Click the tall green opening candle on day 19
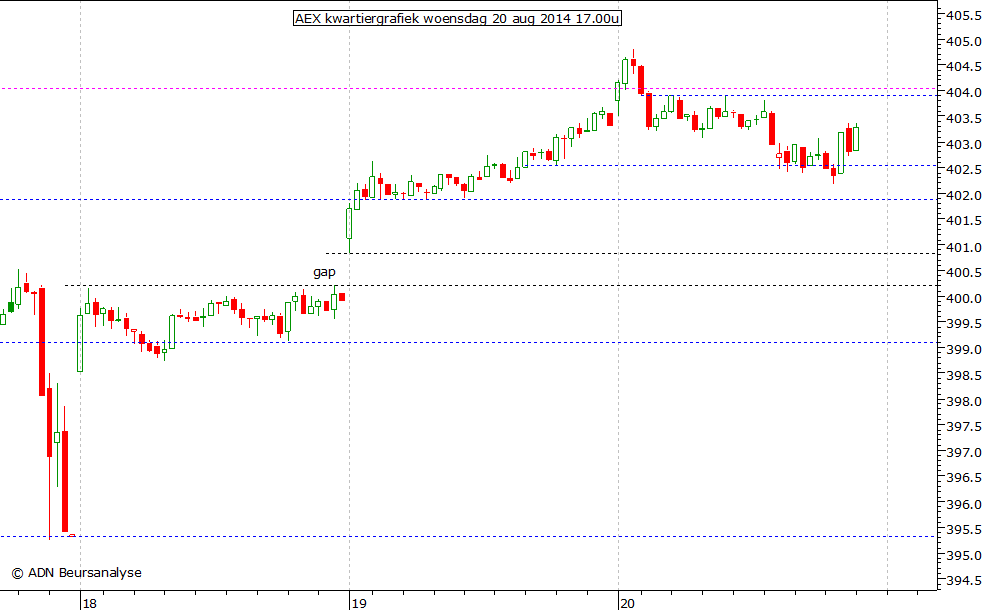The height and width of the screenshot is (610, 985). [349, 224]
